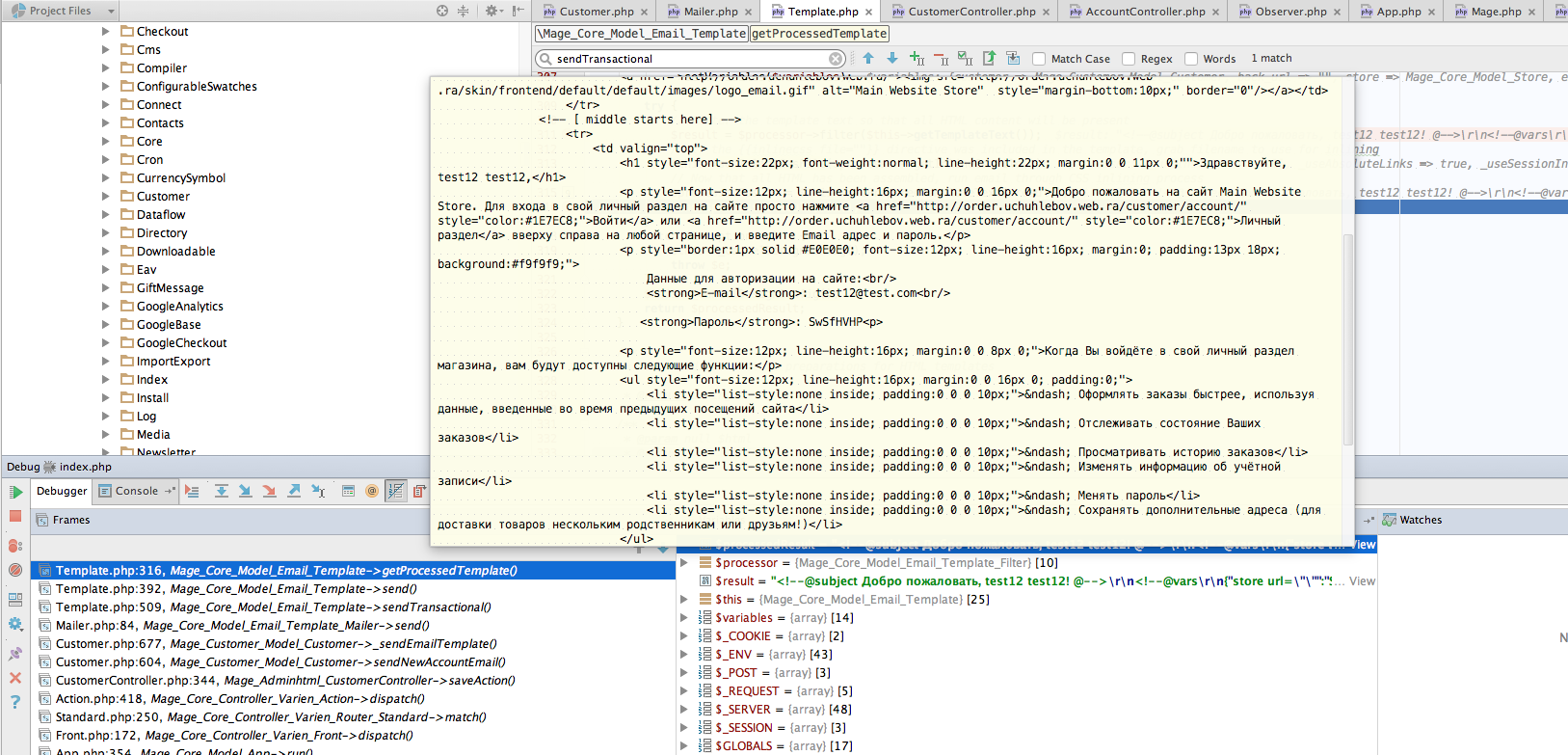The image size is (1568, 755).
Task: Click the orange @ debugger icon
Action: [372, 491]
